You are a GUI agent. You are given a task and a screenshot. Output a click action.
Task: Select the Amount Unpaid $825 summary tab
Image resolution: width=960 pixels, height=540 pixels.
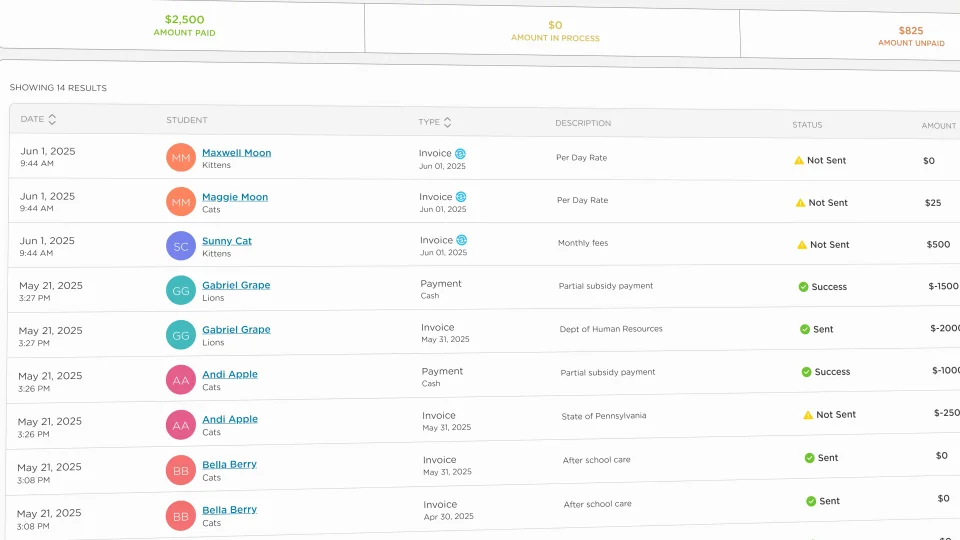point(909,36)
